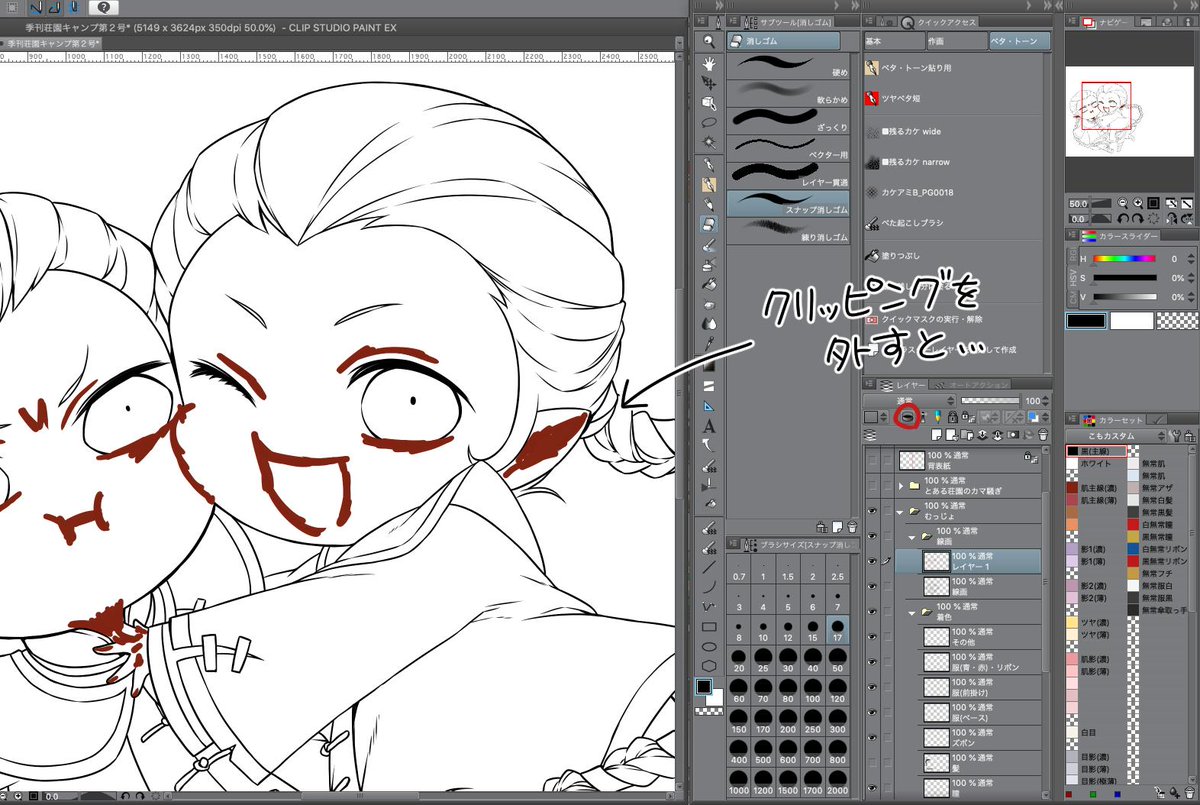1200x805 pixels.
Task: Expand the とある荘園のカマ騒ぎ folder
Action: click(901, 485)
